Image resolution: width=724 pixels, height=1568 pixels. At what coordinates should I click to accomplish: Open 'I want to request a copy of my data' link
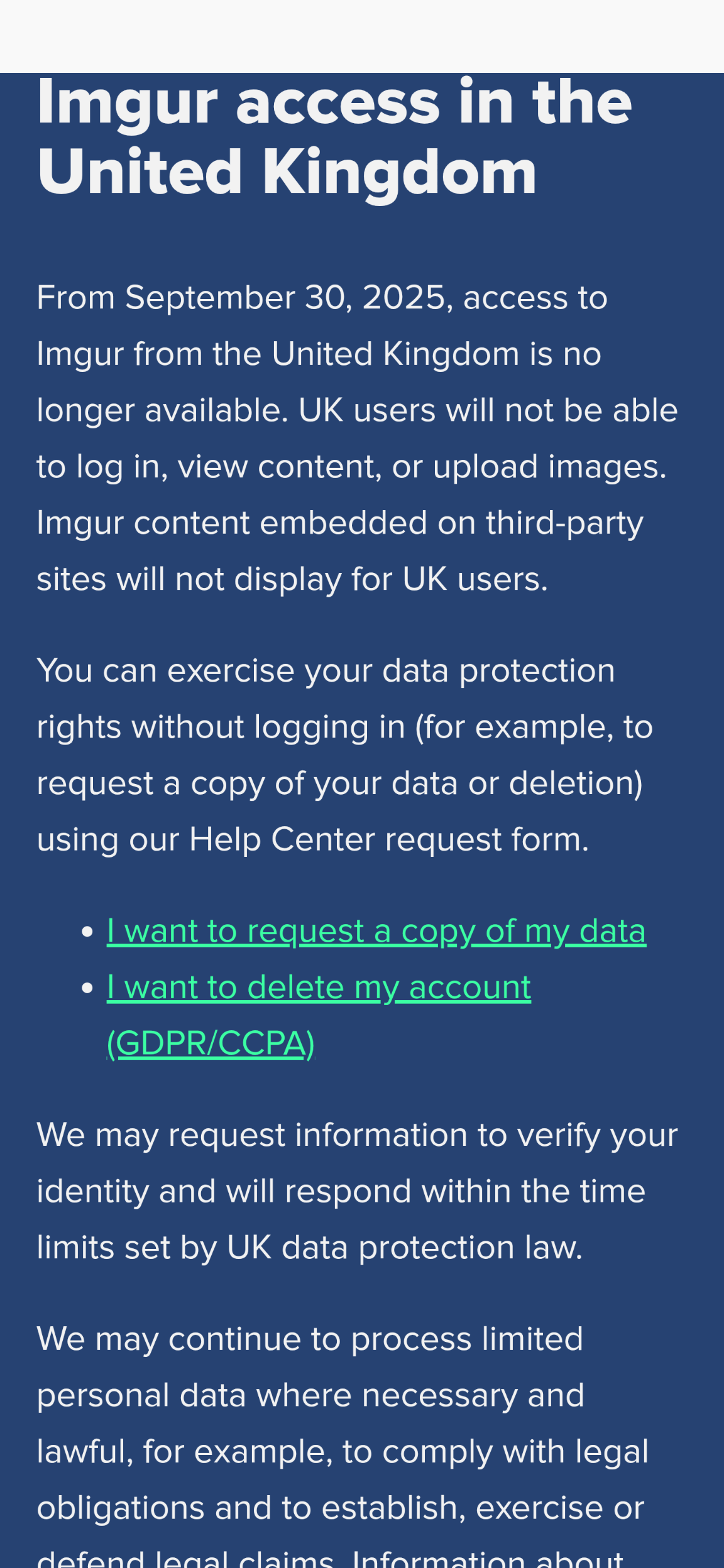(376, 931)
